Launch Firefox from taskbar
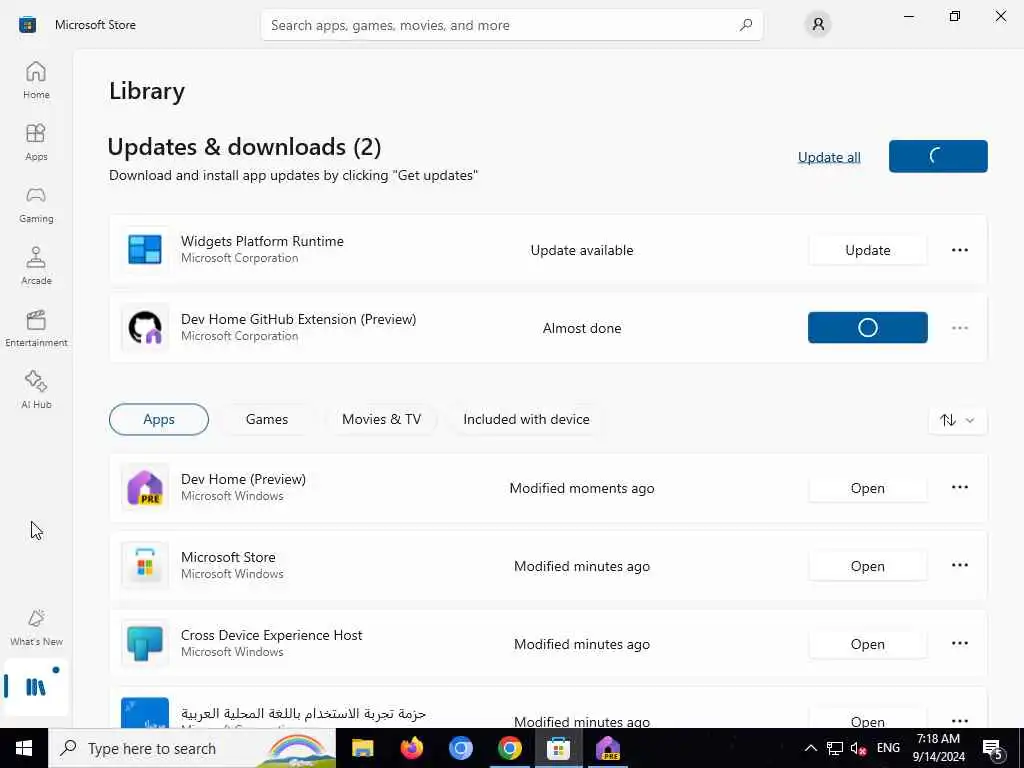 click(411, 748)
